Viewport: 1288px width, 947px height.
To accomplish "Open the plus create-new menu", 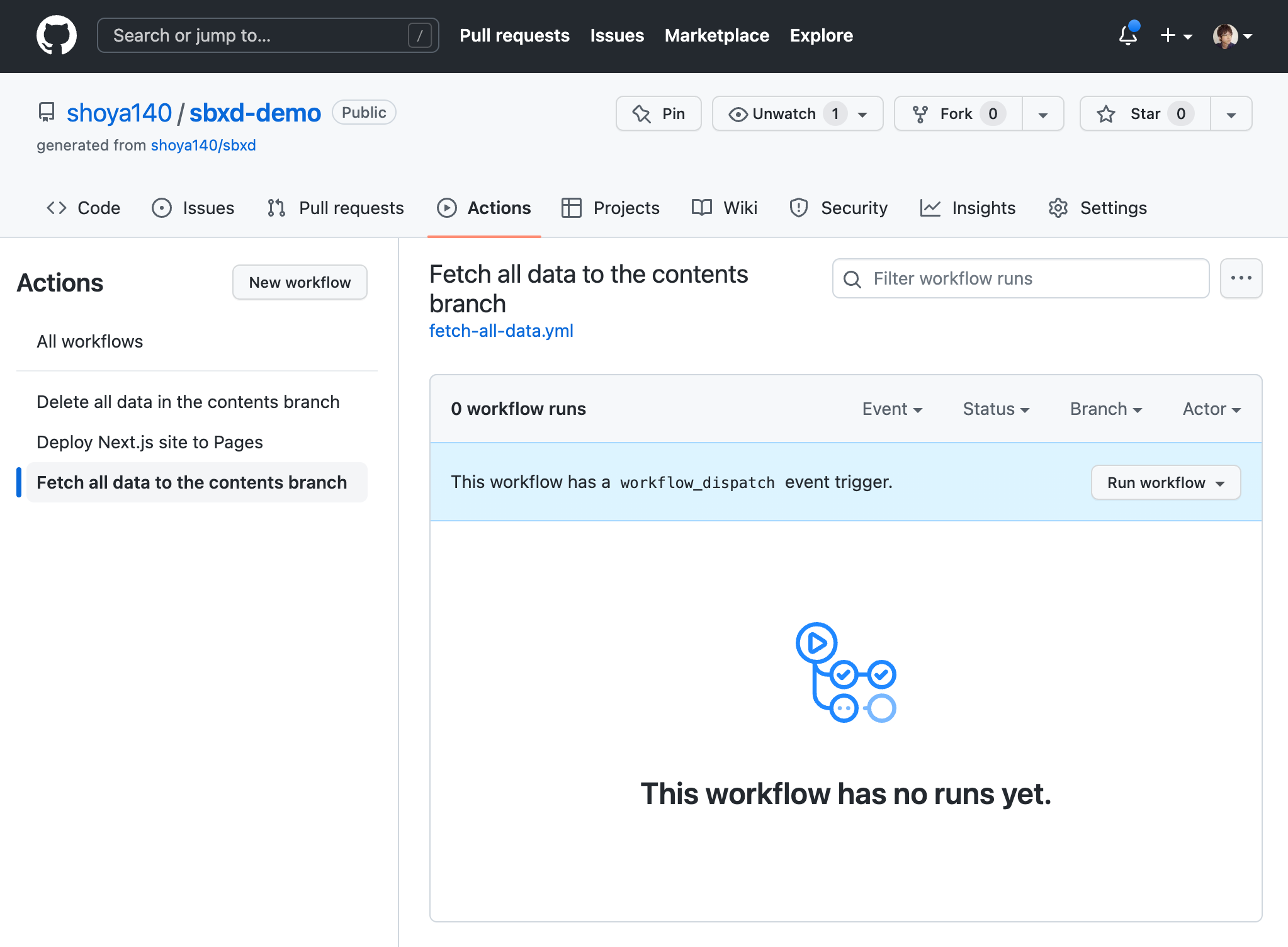I will tap(1175, 35).
